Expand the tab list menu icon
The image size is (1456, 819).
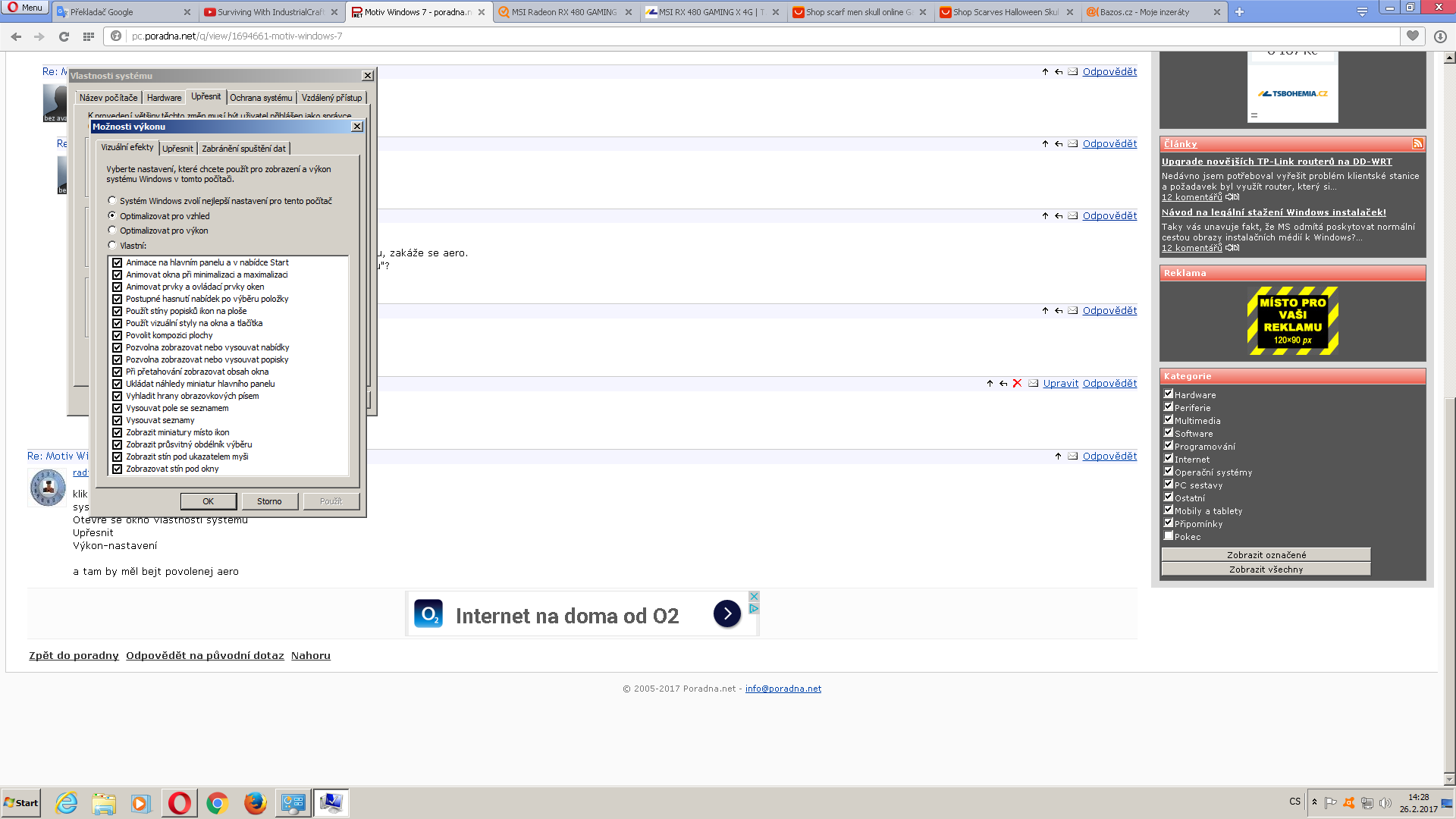[1362, 12]
